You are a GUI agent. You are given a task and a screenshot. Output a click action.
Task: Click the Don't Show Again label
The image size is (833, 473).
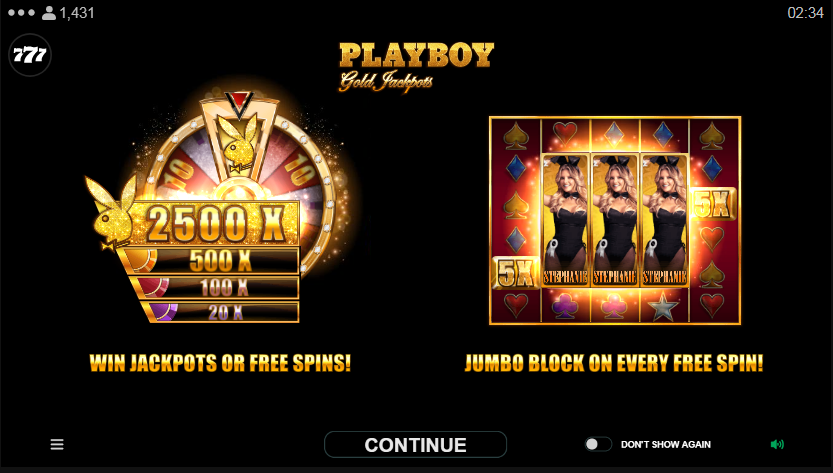coord(666,444)
